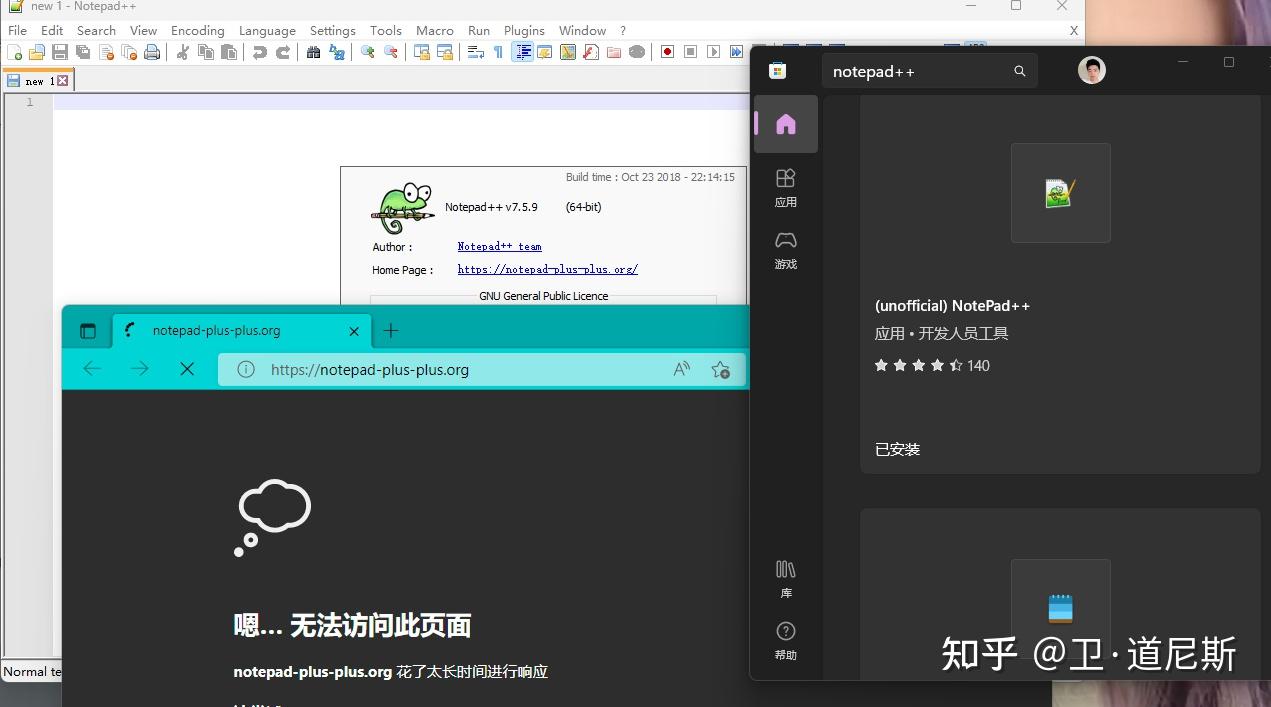The image size is (1271, 707).
Task: Add page to favorites with star icon
Action: tap(720, 370)
